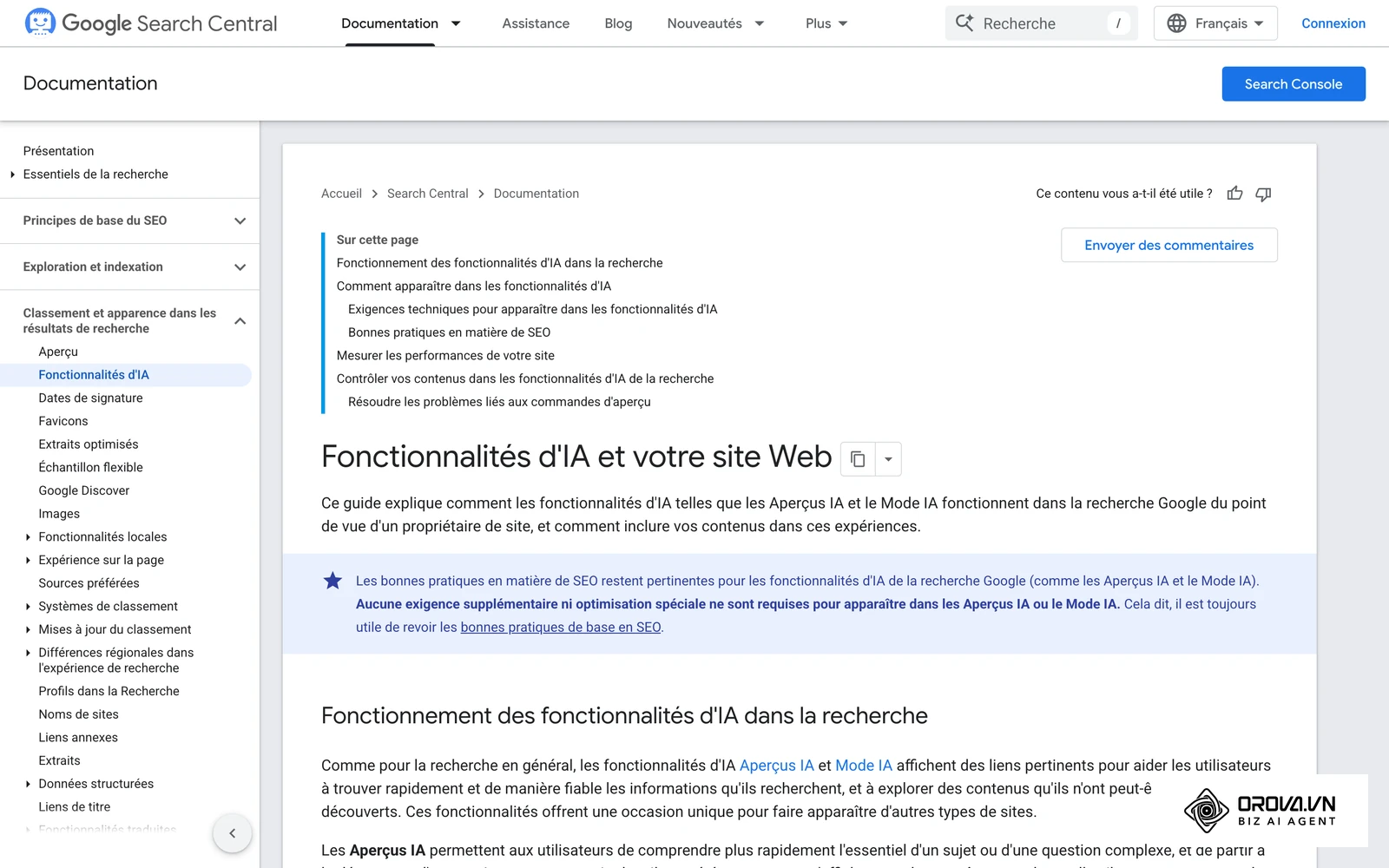Click the Google Search Central logo
The image size is (1389, 868).
(151, 23)
